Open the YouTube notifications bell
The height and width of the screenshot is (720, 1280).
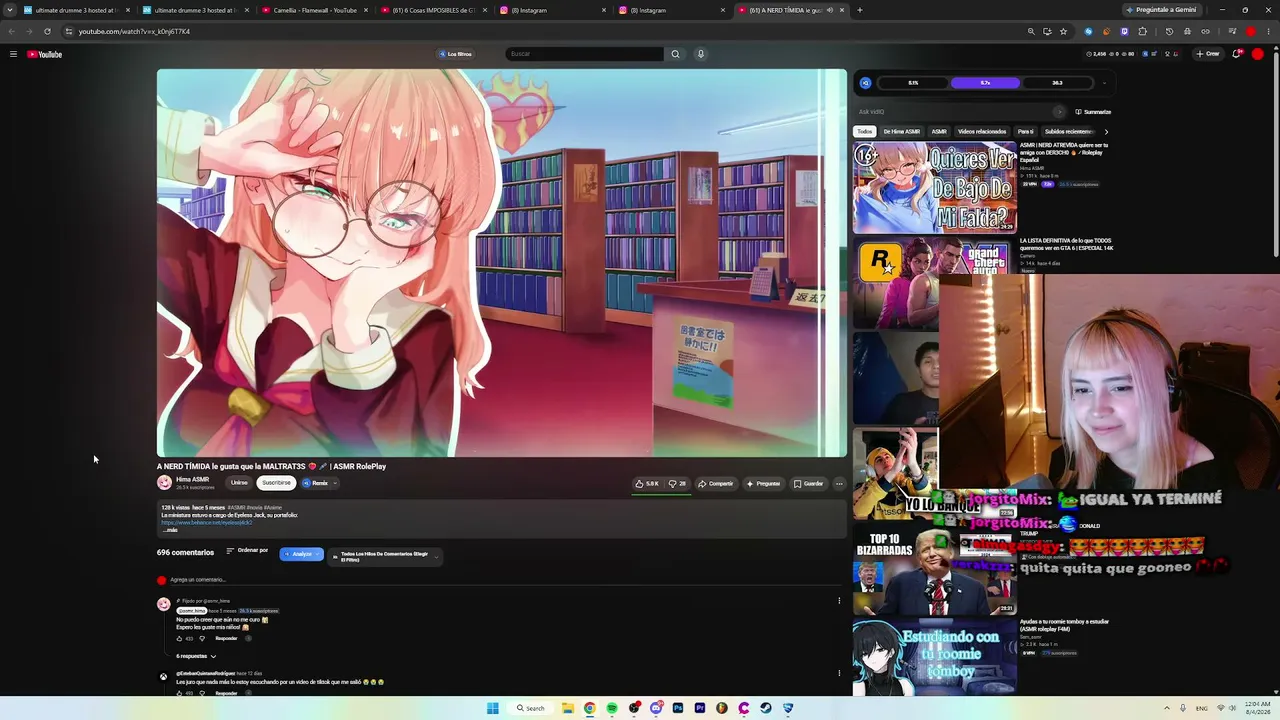point(1236,54)
